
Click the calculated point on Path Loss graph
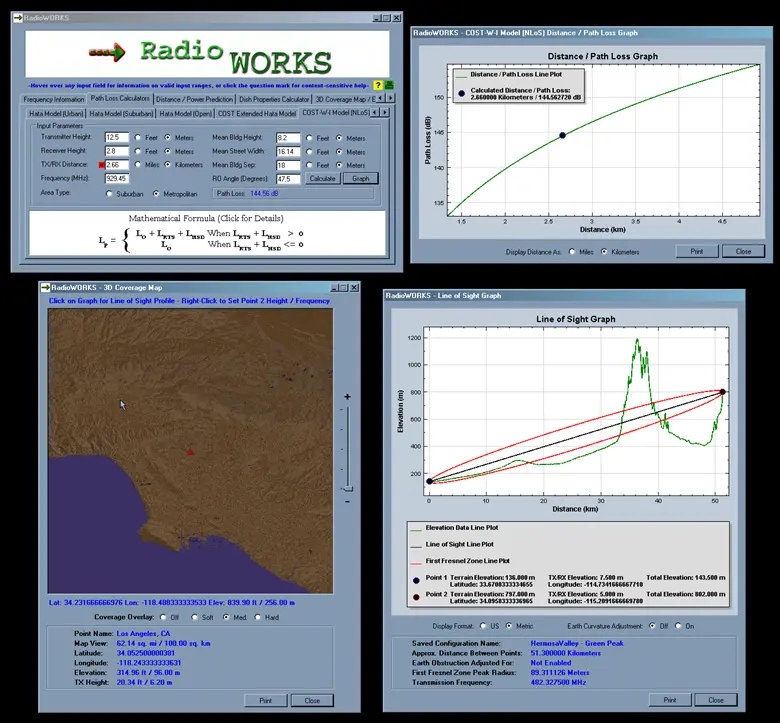tap(562, 135)
